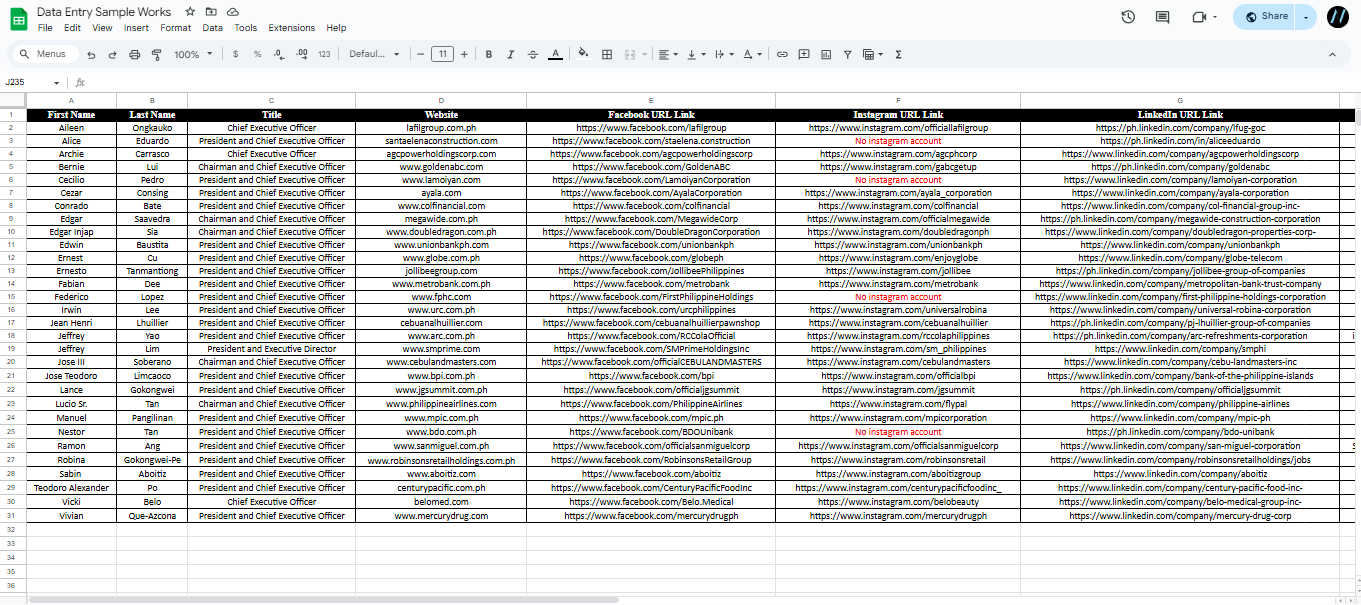Decrease decimal places icon
This screenshot has height=605, width=1361.
[279, 54]
